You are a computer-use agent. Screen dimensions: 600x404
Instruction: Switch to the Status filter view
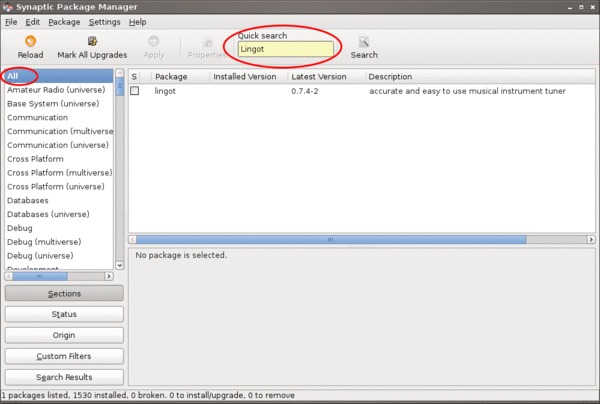pyautogui.click(x=64, y=314)
